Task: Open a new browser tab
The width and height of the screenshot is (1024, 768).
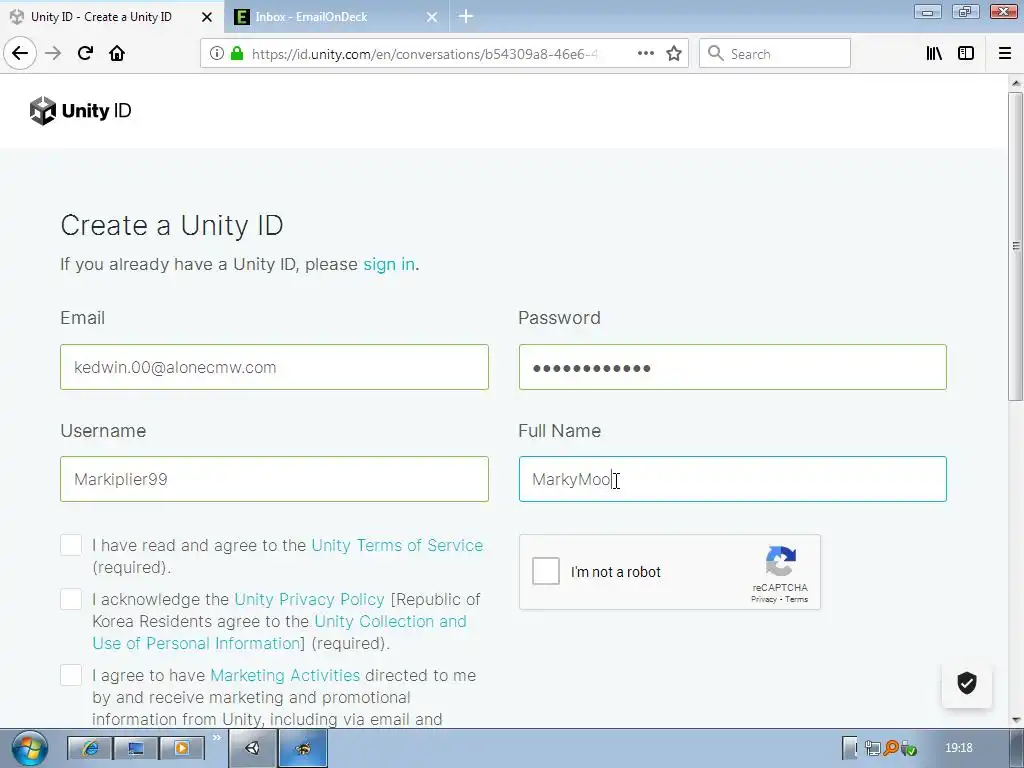Action: (x=466, y=16)
